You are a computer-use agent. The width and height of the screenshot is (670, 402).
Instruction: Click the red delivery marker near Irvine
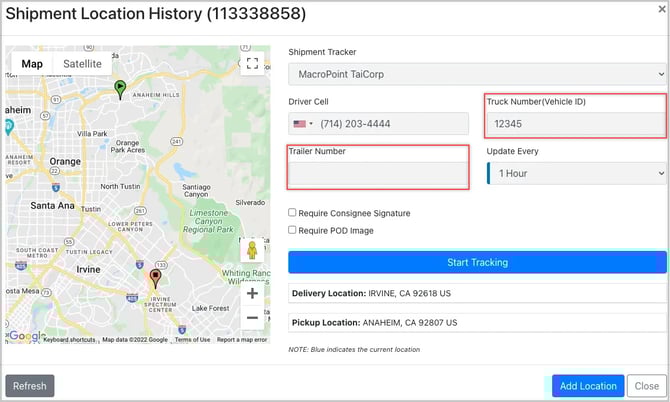click(x=155, y=277)
